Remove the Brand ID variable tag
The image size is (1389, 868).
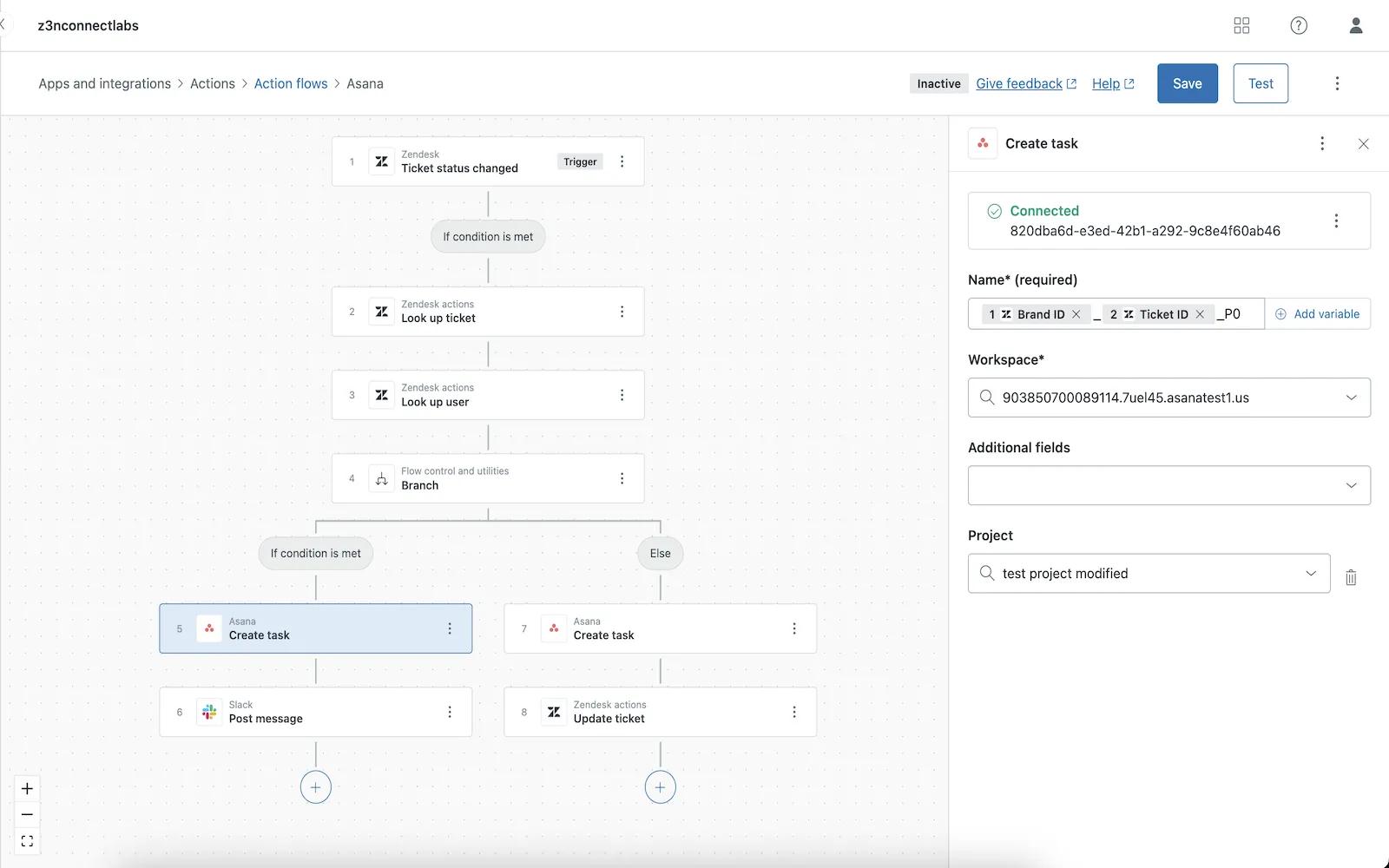click(1076, 314)
